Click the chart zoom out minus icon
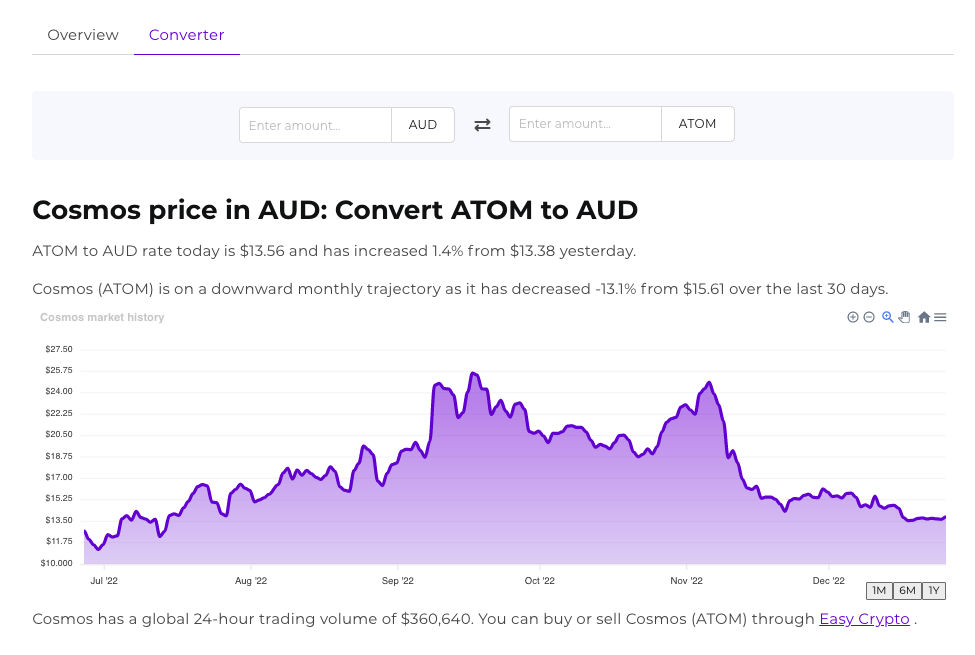 click(x=869, y=317)
